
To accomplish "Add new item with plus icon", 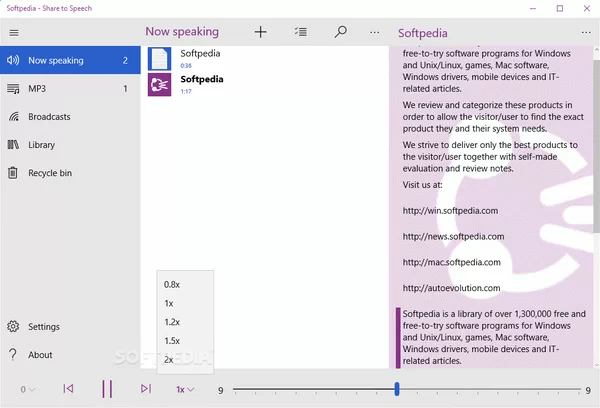I will pos(261,32).
